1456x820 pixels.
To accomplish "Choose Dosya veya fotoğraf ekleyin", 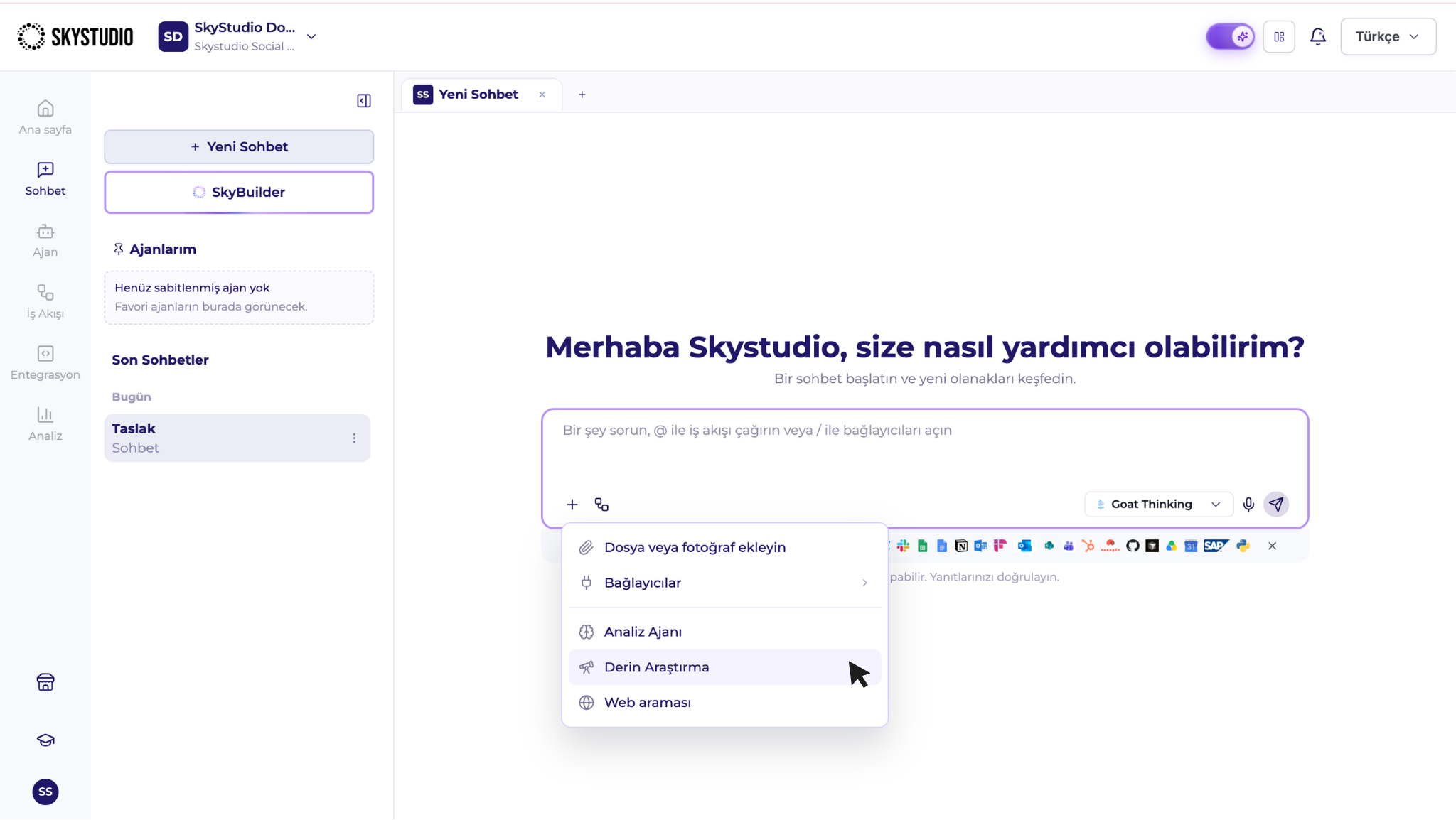I will coord(724,547).
